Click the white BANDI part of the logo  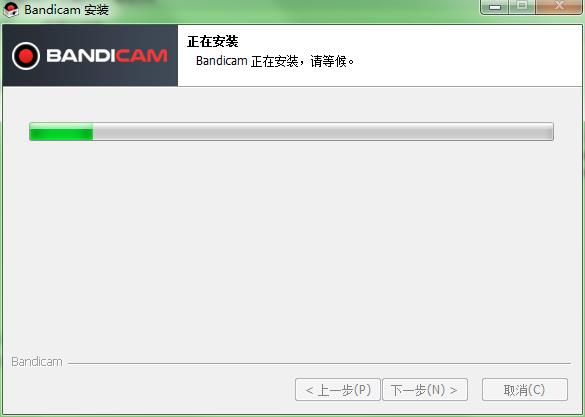coord(81,56)
